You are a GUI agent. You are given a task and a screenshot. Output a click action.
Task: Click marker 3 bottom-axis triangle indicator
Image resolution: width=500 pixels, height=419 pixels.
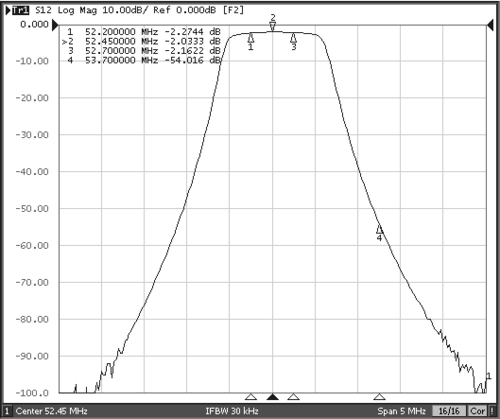tap(293, 397)
